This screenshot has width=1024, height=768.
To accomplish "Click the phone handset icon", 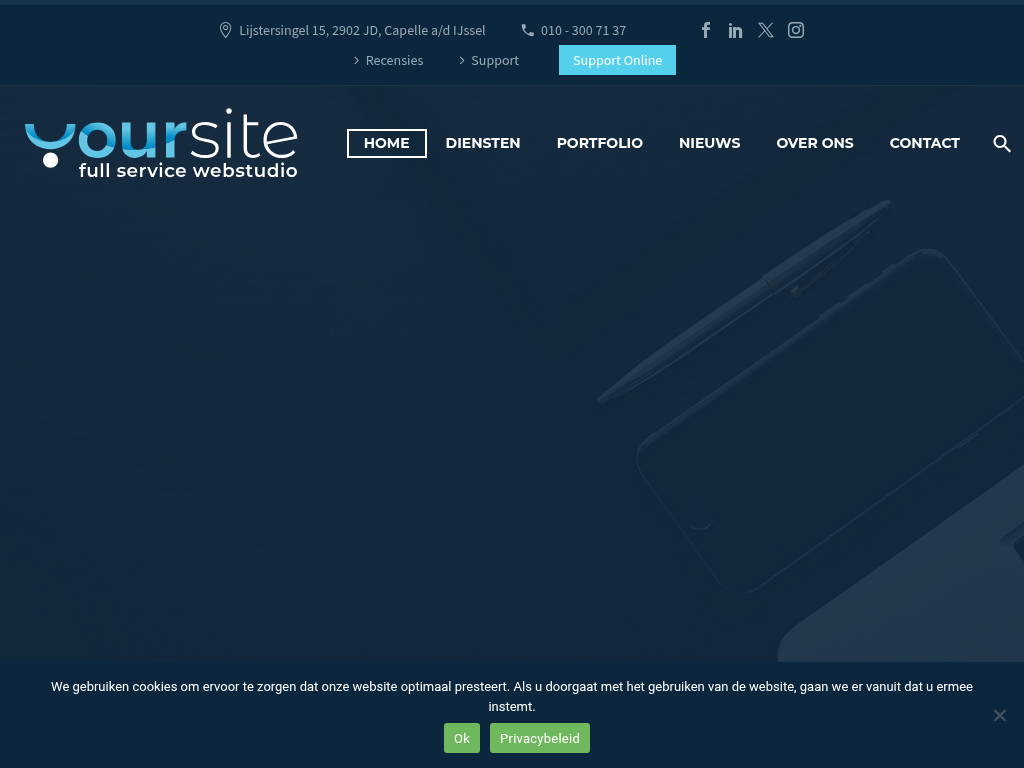I will coord(528,30).
